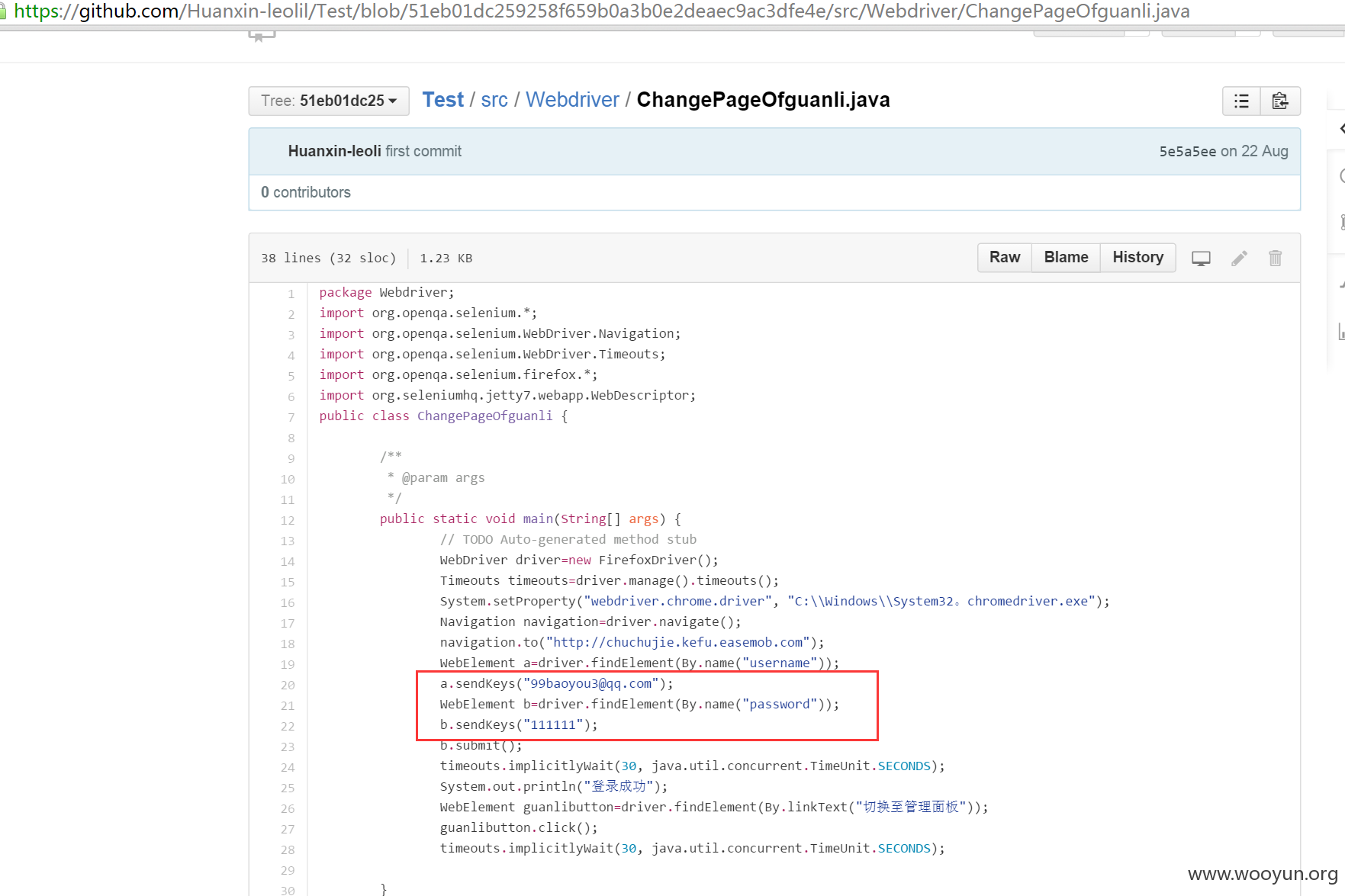View the Raw file
This screenshot has height=896, width=1345.
1005,258
